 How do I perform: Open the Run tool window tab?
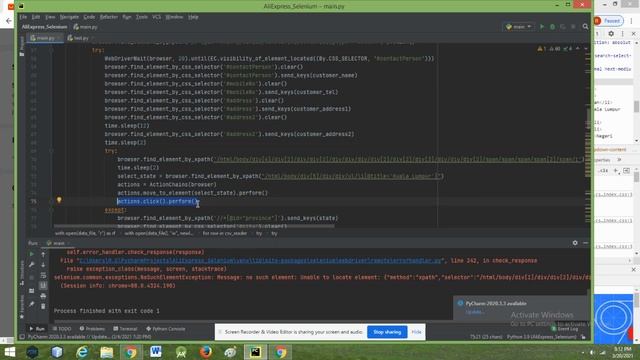pyautogui.click(x=37, y=329)
